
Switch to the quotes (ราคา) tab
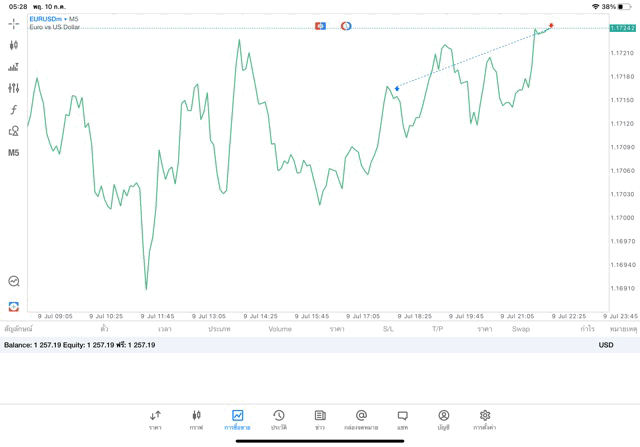point(155,419)
